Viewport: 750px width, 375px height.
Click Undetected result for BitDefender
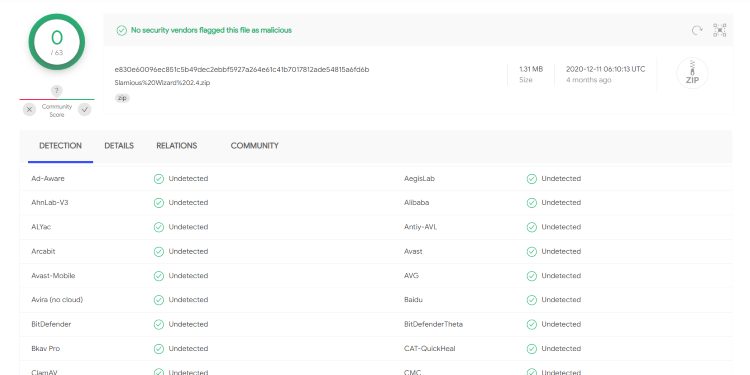[188, 324]
